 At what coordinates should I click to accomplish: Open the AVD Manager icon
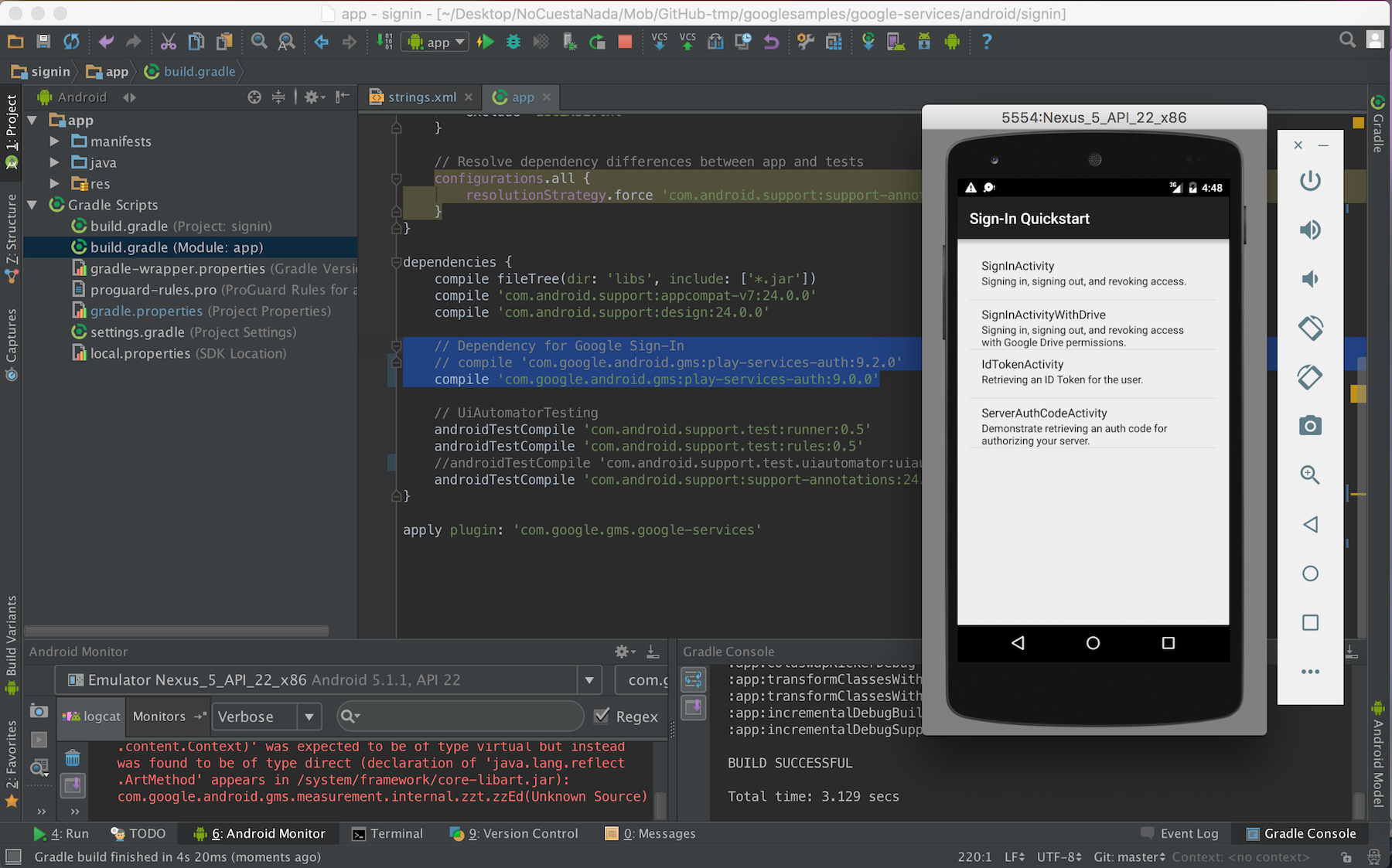tap(896, 42)
